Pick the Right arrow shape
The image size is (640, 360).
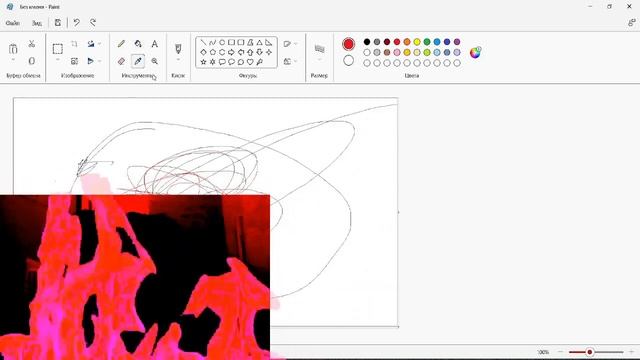[231, 52]
